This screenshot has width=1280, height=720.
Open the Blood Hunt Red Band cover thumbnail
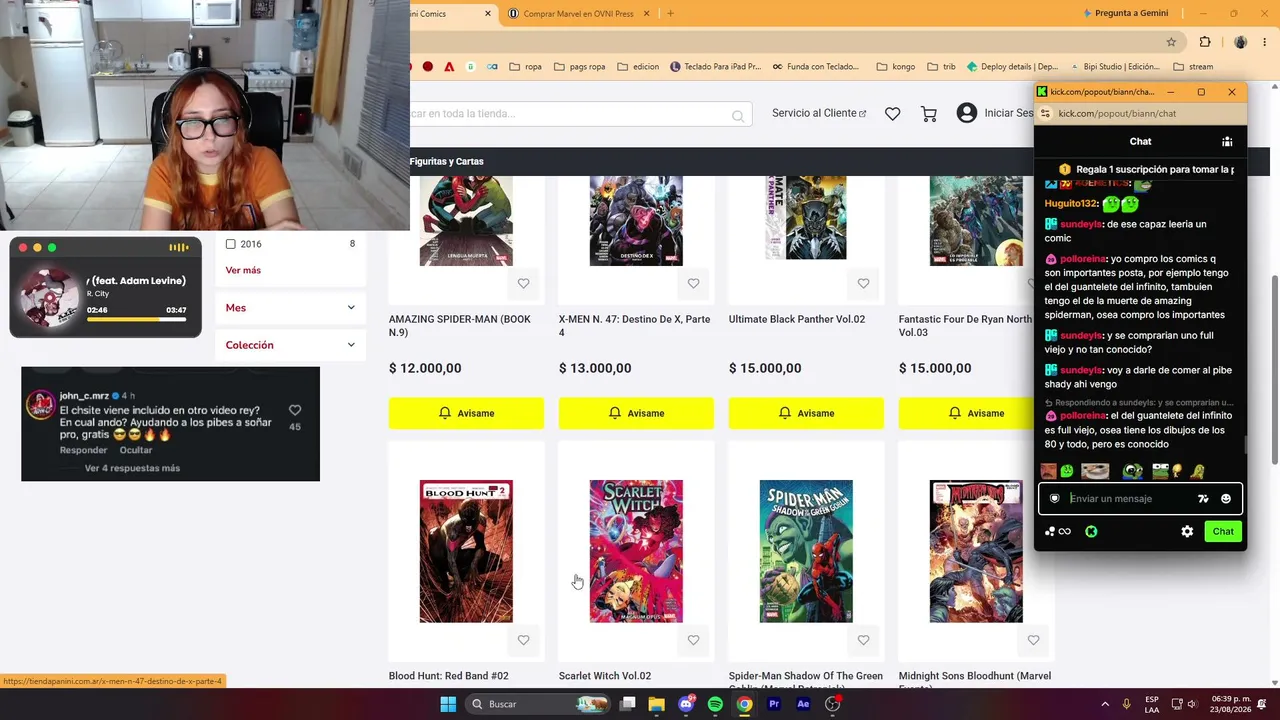click(466, 551)
